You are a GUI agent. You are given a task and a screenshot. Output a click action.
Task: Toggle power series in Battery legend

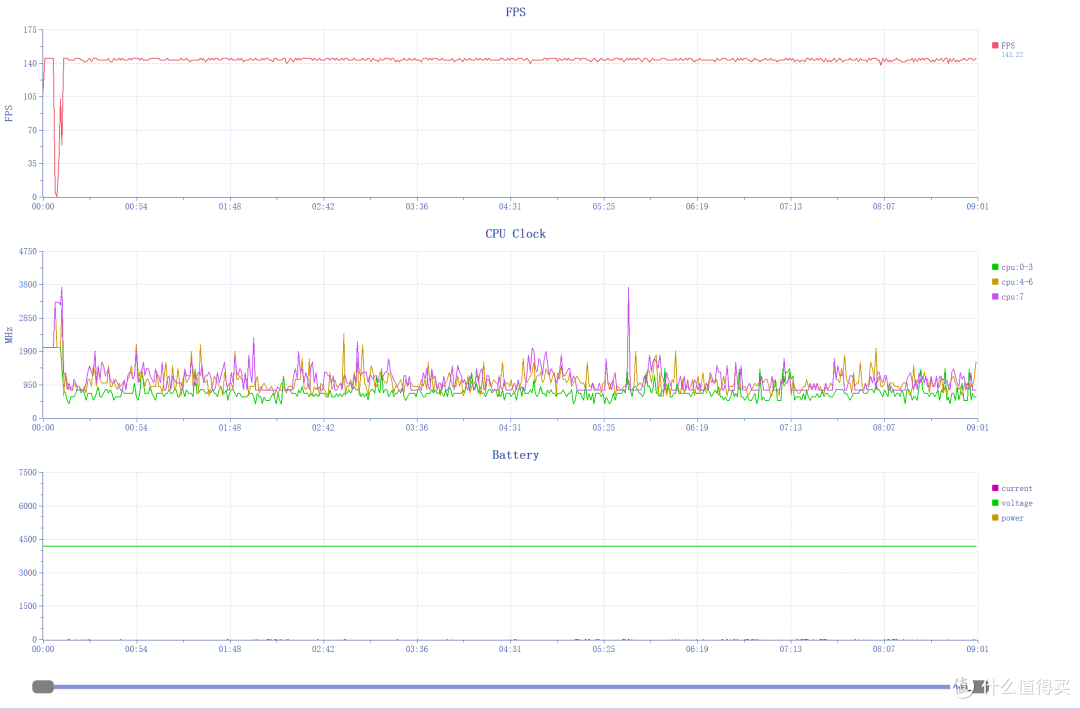click(1008, 518)
